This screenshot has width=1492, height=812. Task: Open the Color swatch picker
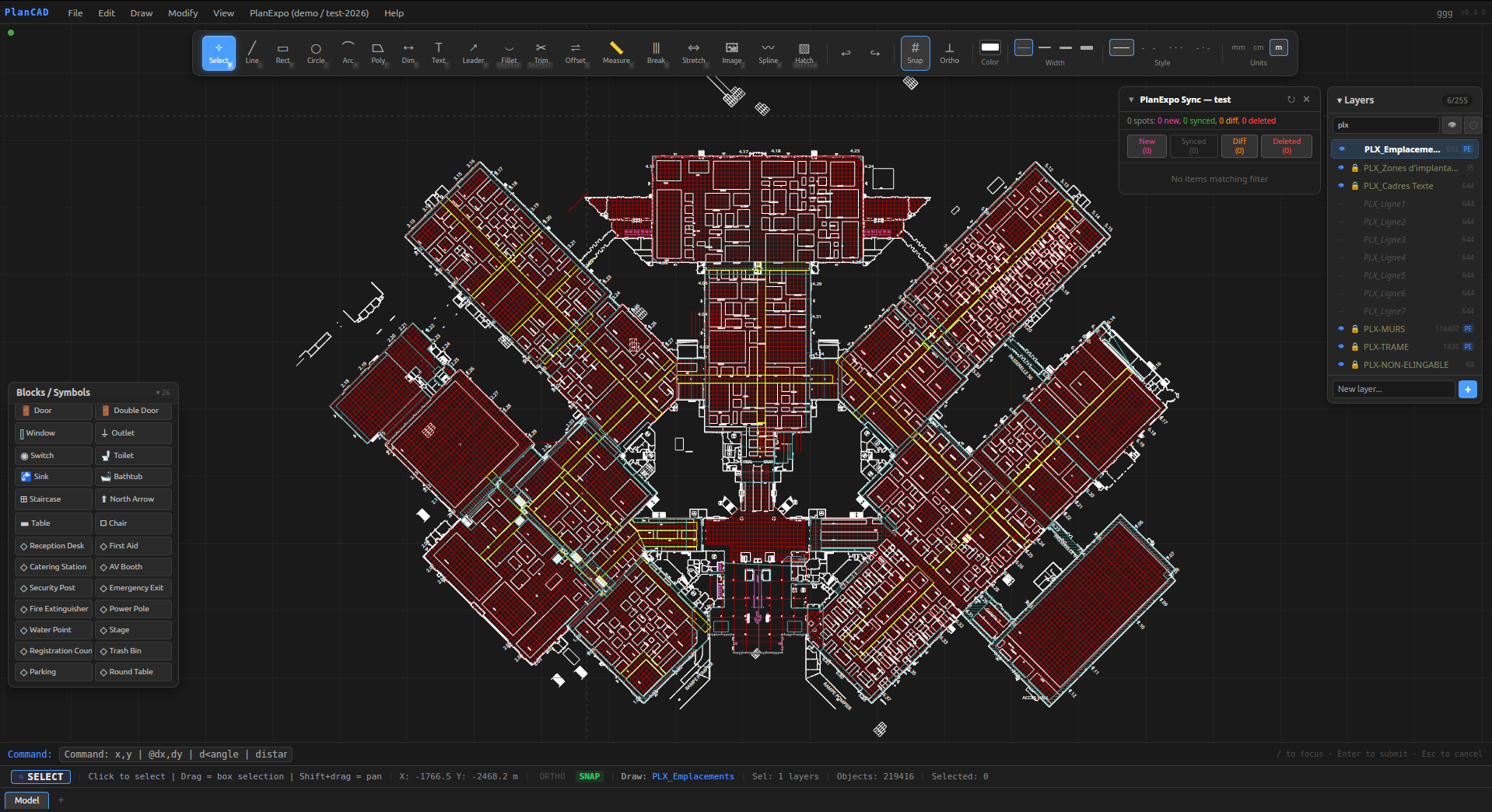[989, 47]
